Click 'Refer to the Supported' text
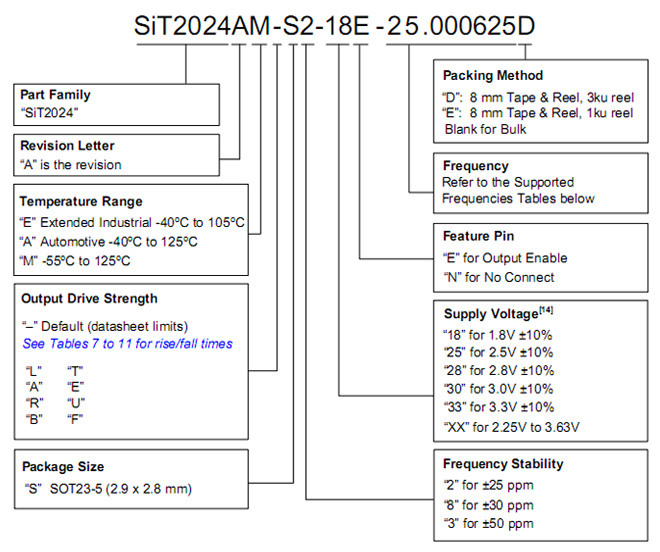 tap(508, 182)
